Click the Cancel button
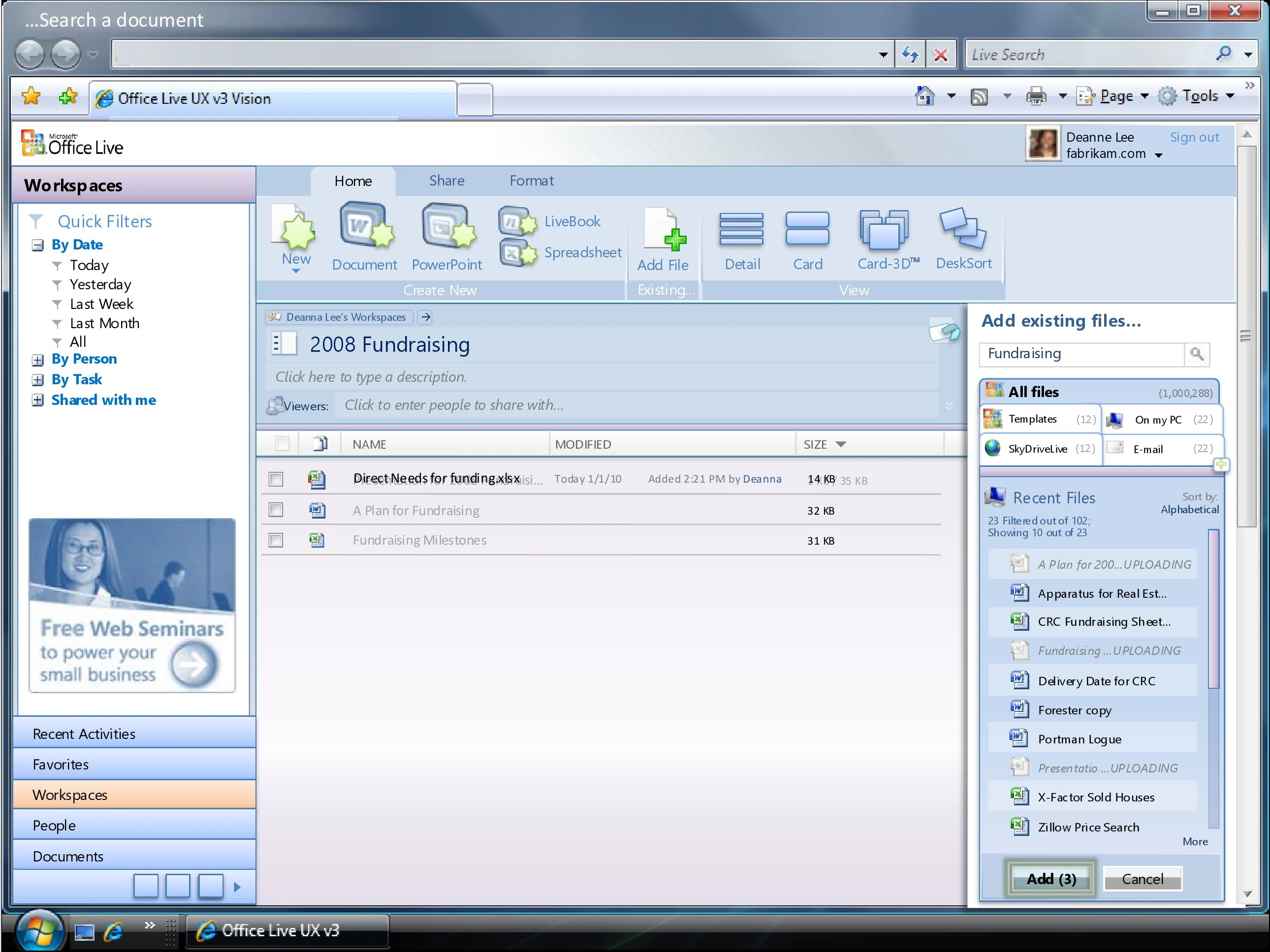This screenshot has width=1270, height=952. click(x=1142, y=879)
